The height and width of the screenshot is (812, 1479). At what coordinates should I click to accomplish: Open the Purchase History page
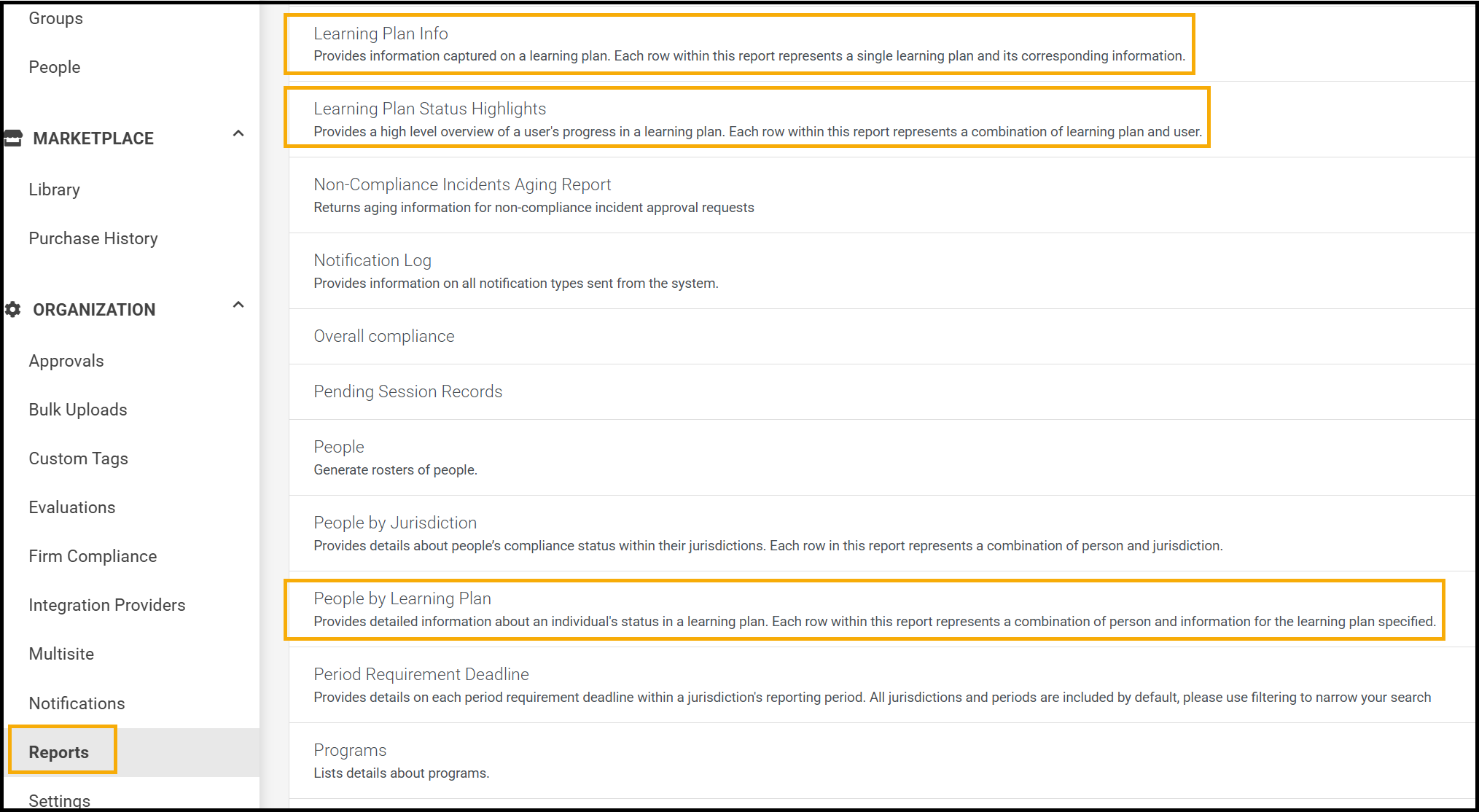click(93, 238)
